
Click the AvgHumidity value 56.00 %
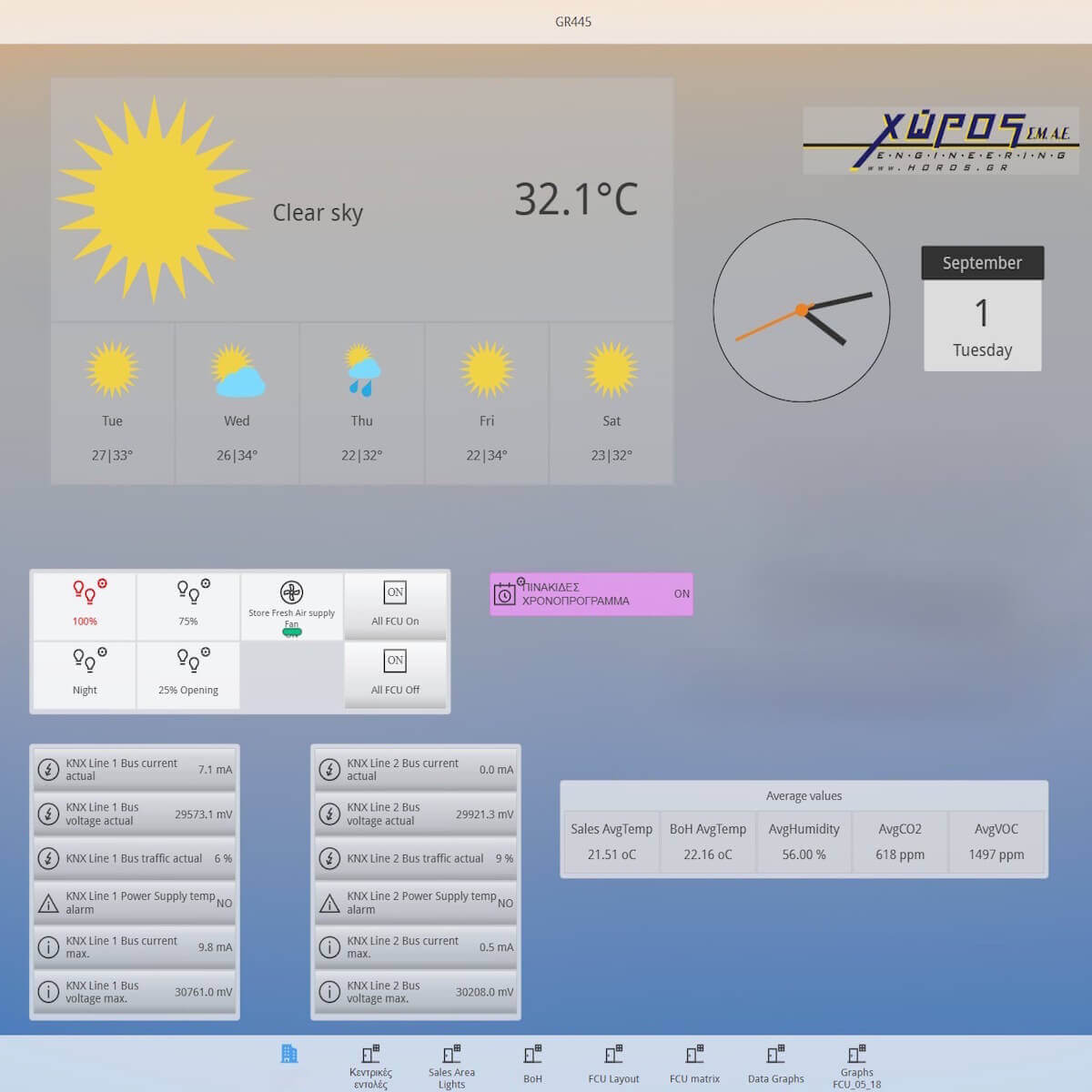804,854
